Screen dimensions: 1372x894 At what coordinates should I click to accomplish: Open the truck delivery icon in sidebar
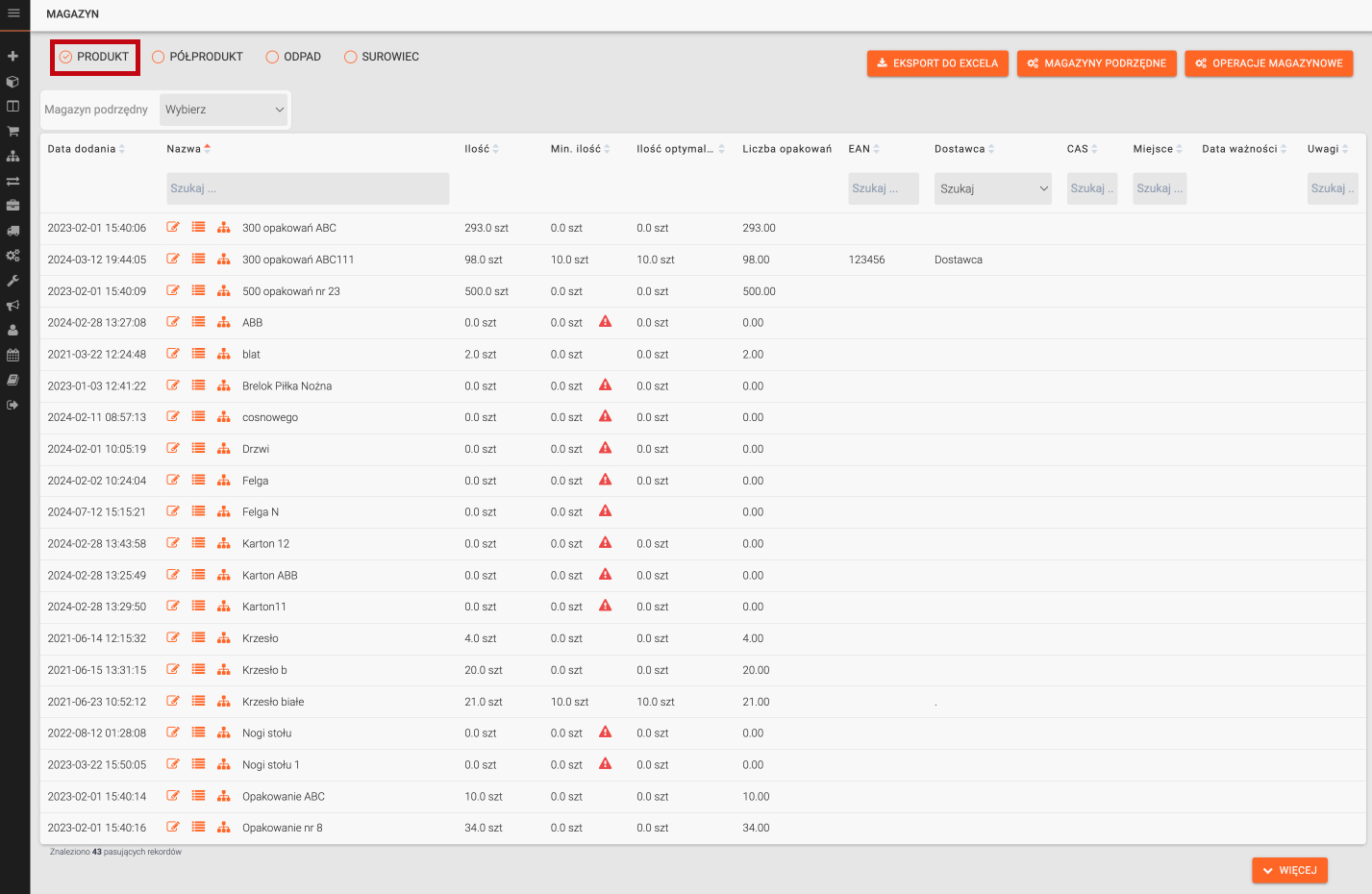[13, 231]
